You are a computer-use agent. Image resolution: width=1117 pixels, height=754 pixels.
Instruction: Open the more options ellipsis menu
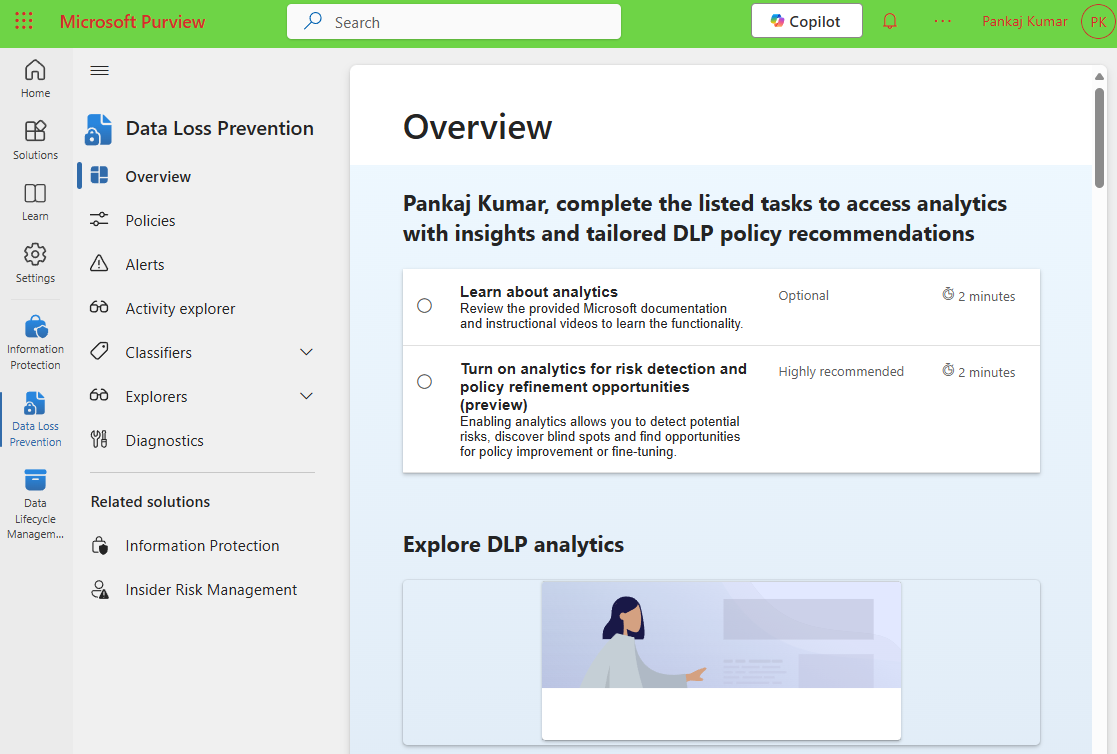click(941, 20)
